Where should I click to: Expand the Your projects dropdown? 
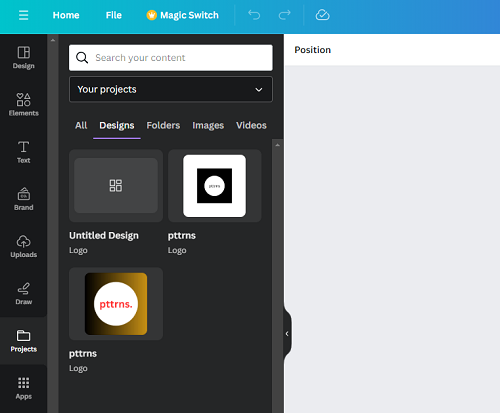click(171, 89)
